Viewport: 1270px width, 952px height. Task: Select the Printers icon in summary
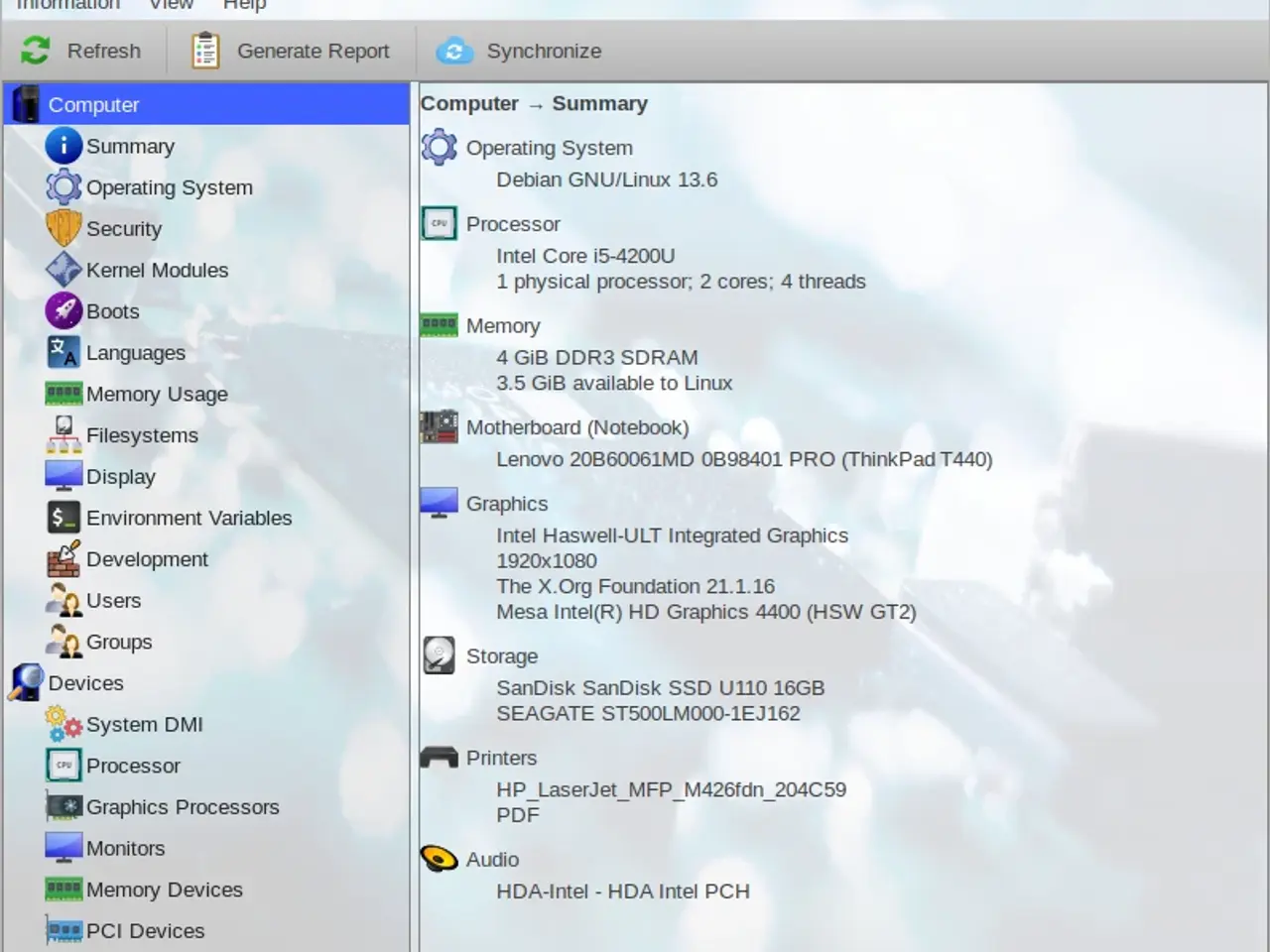(439, 757)
